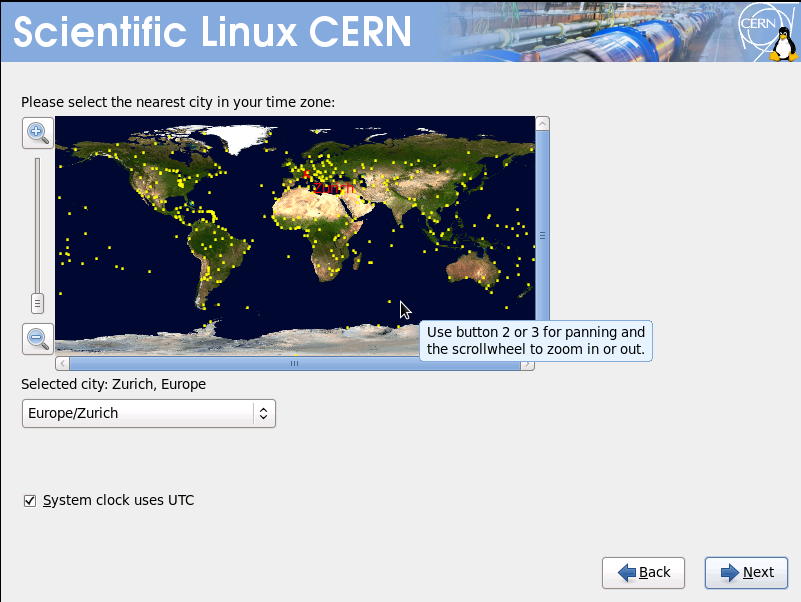Go to the Next installer step
The image size is (801, 602).
[746, 572]
